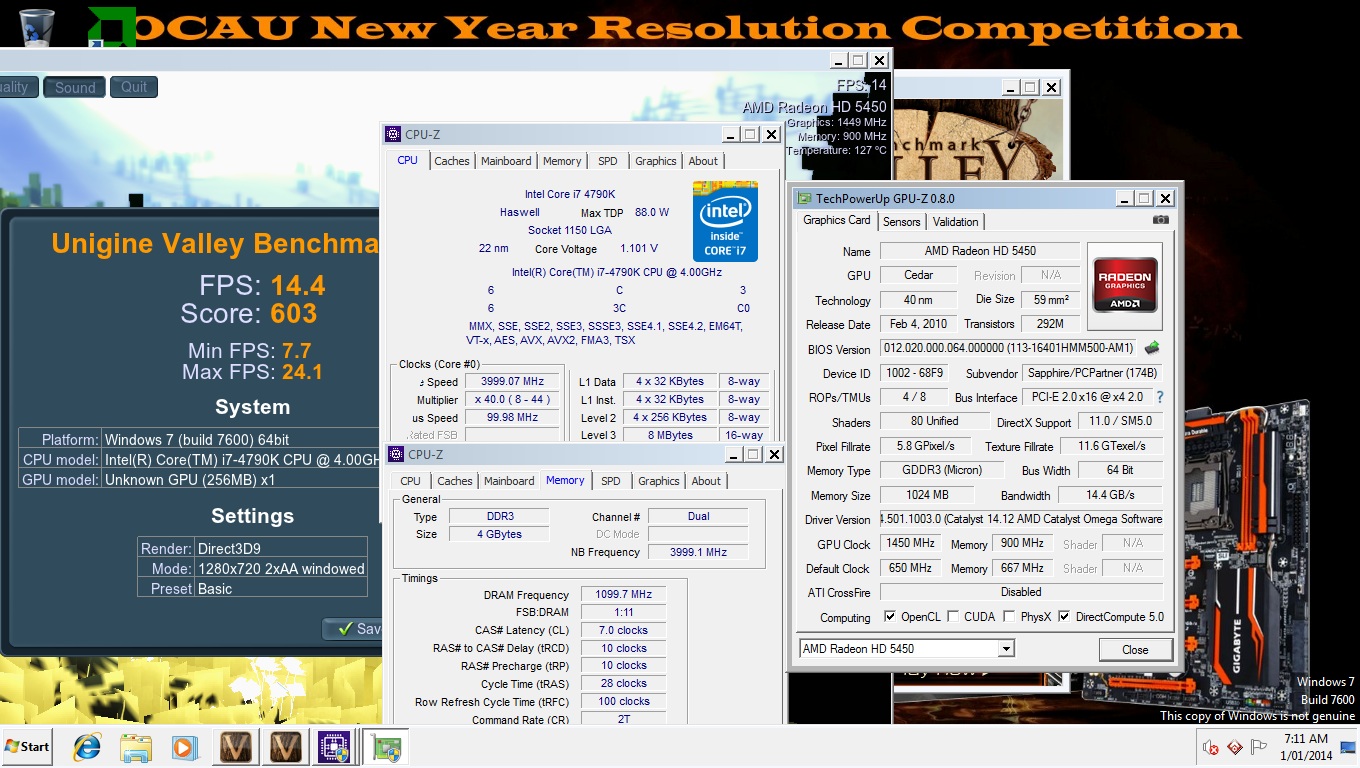Open the Mainboard tab in upper CPU-Z window

pyautogui.click(x=506, y=161)
